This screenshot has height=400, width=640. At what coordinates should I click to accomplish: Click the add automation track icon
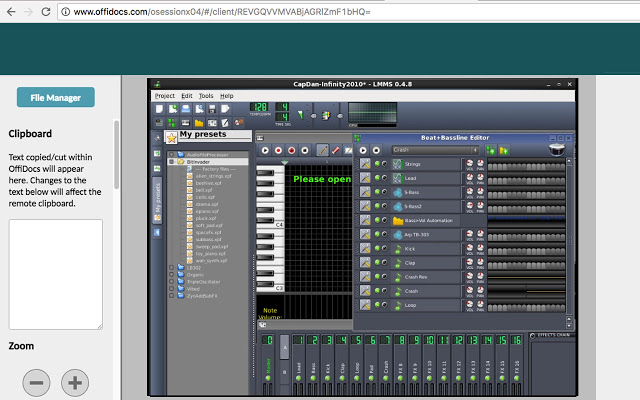tap(504, 151)
